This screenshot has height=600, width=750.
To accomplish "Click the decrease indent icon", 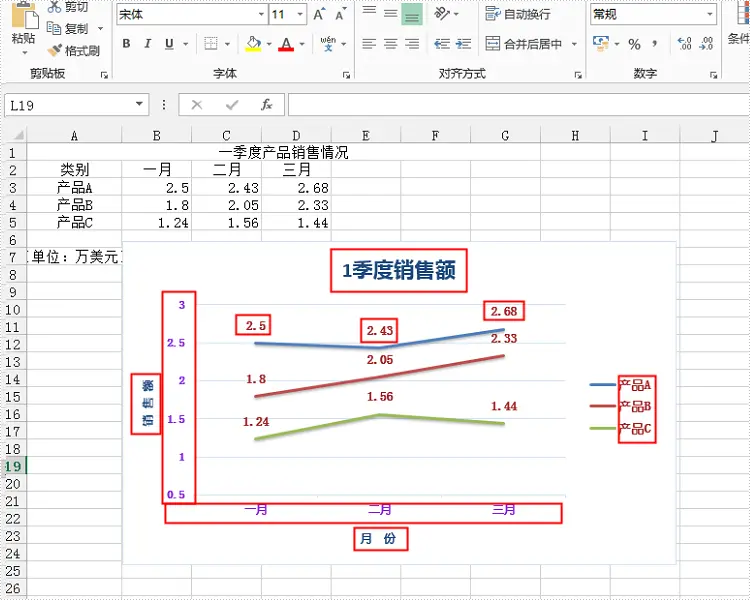I will [442, 44].
